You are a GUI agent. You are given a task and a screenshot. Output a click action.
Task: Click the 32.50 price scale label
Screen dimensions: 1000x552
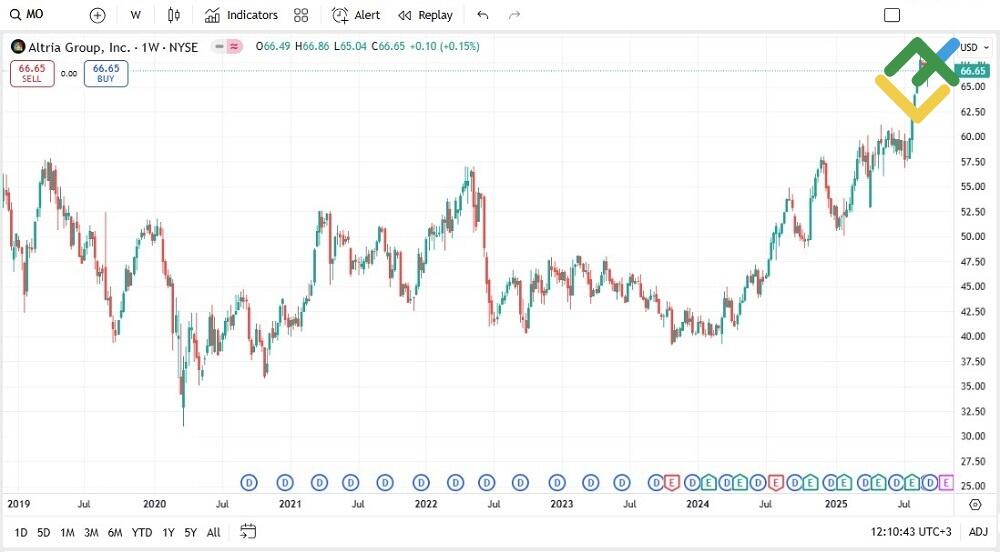tap(973, 411)
